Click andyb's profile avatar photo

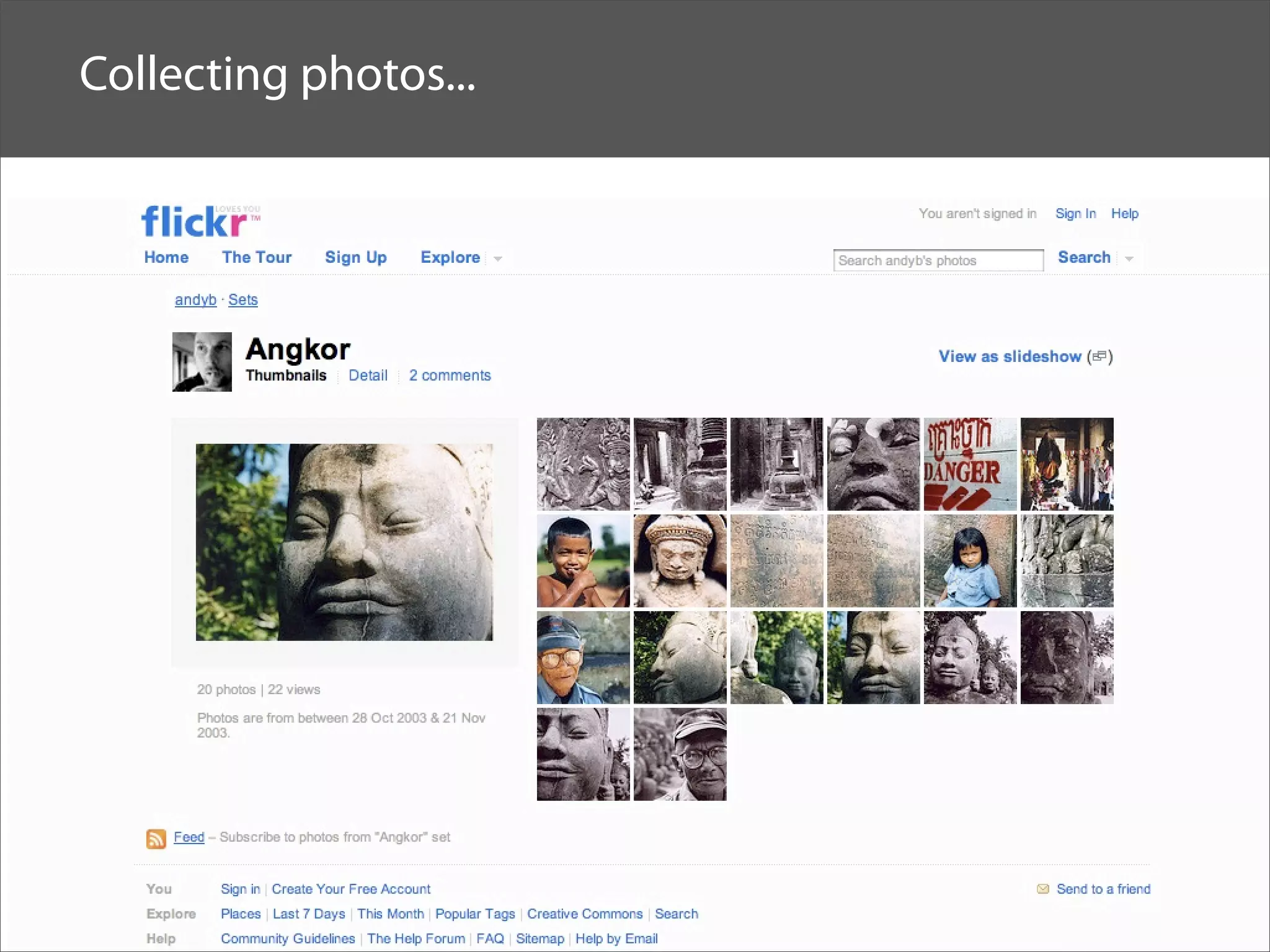tap(202, 362)
